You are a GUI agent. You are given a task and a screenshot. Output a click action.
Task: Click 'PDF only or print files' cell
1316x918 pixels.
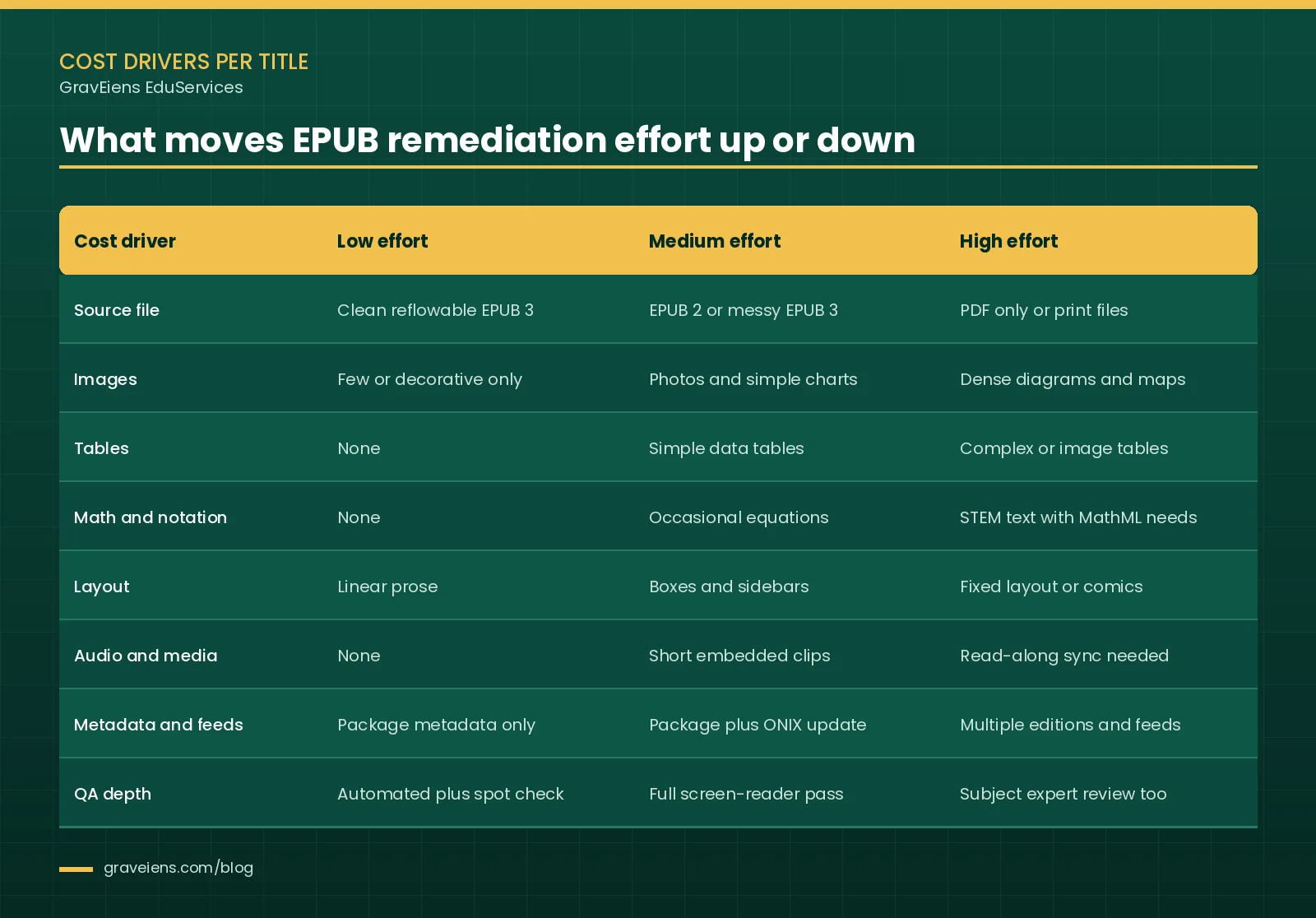(1044, 310)
